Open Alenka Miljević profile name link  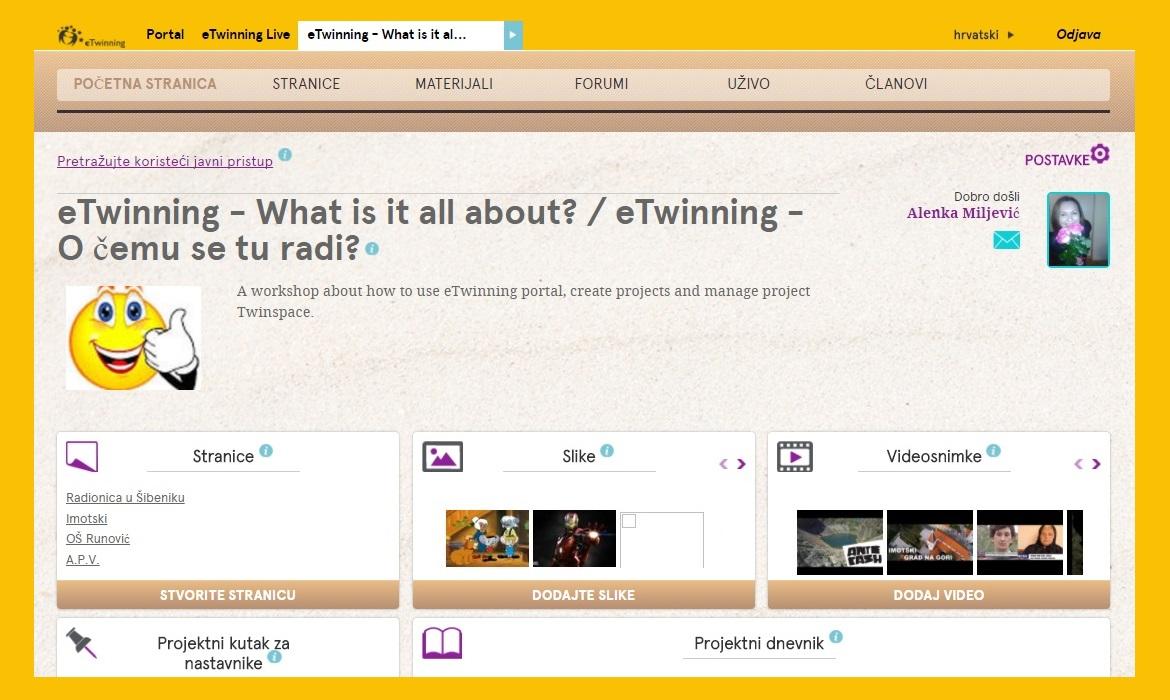point(963,213)
